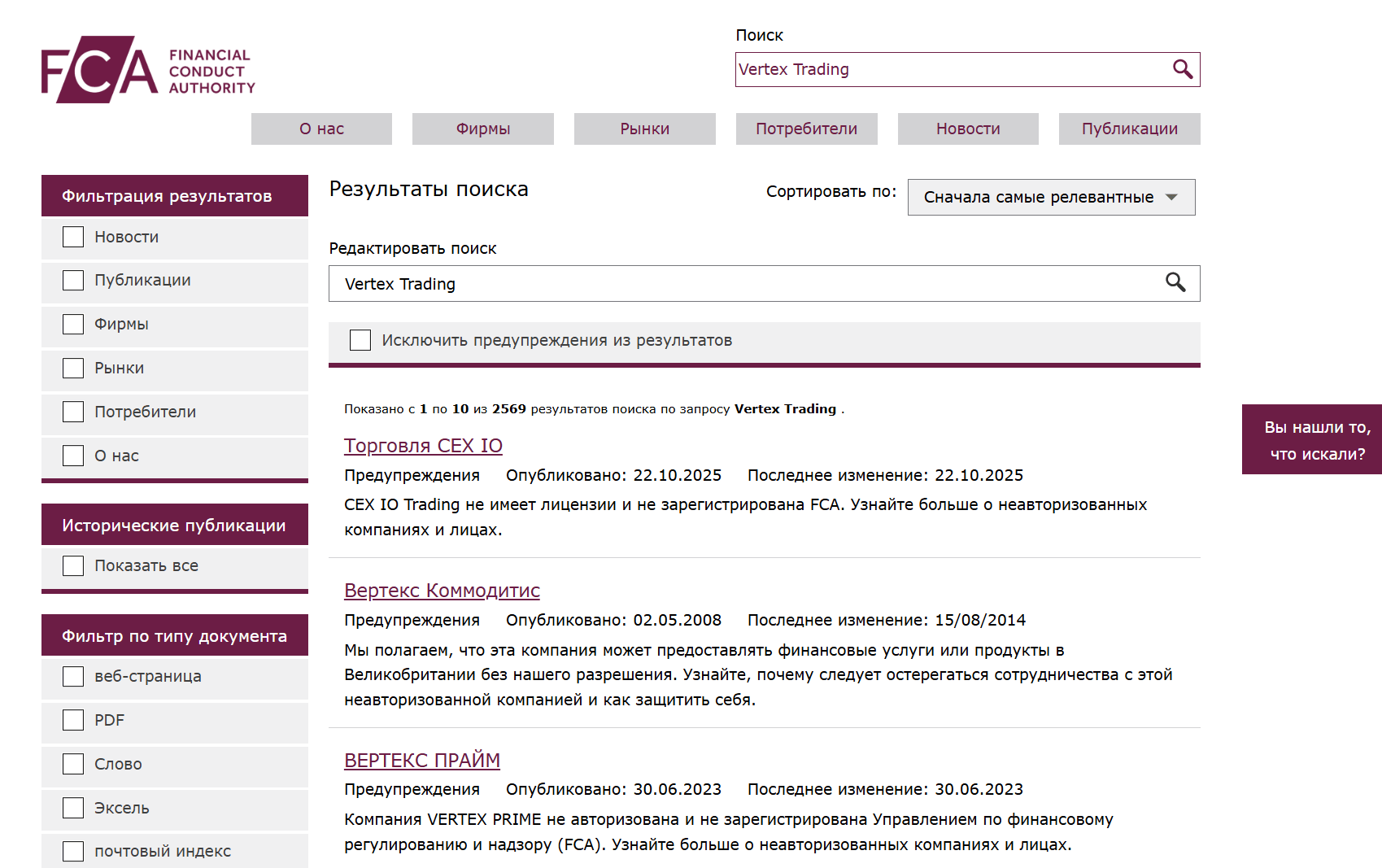
Task: Click into the top Поиск input field
Action: pyautogui.click(x=948, y=70)
